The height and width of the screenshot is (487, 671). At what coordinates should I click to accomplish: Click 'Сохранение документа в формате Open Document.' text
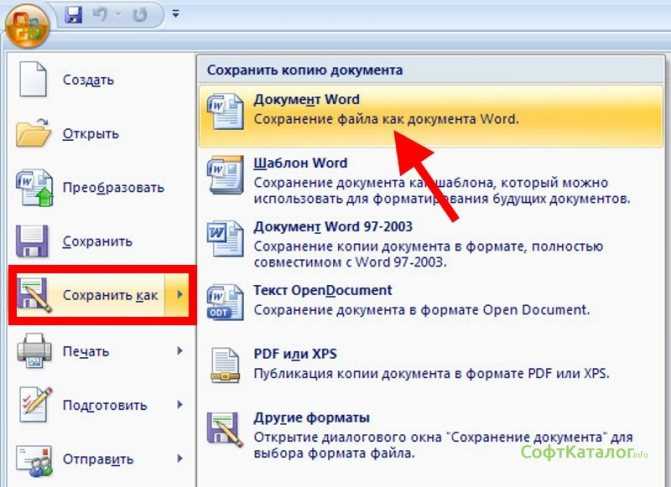point(422,310)
